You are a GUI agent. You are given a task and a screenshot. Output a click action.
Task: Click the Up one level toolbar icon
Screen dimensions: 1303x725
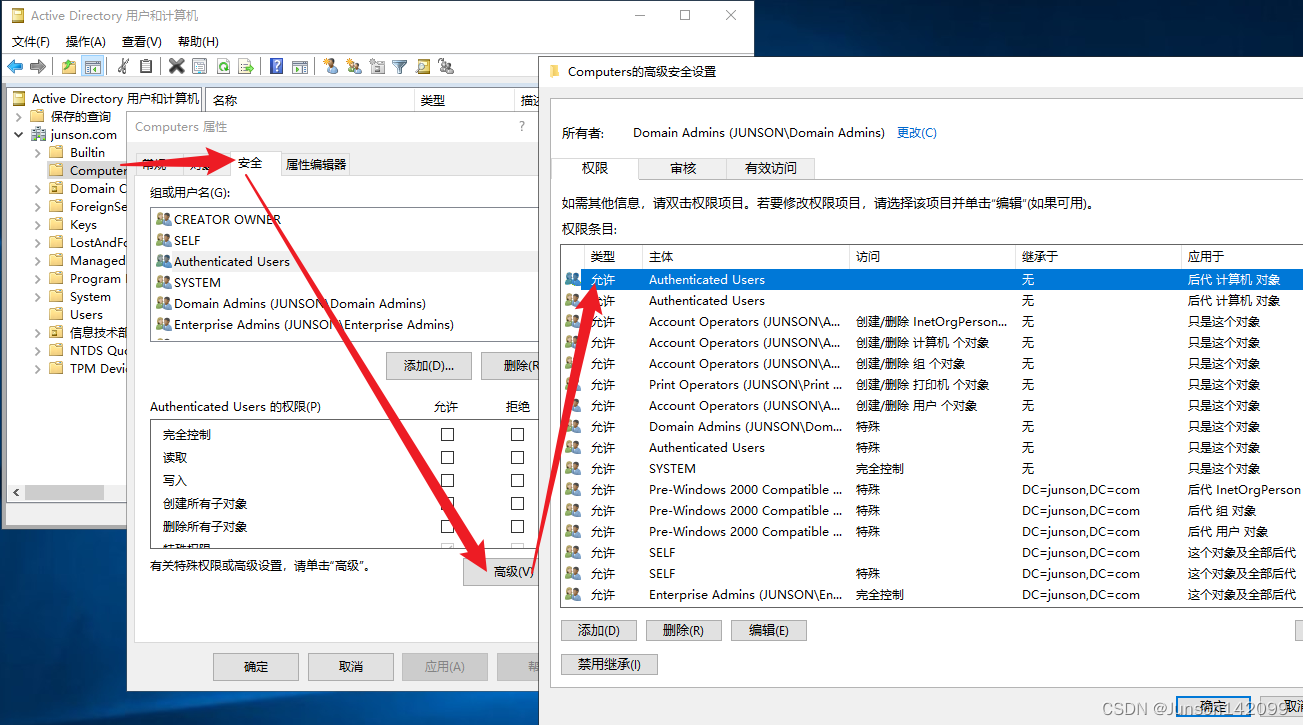click(68, 66)
